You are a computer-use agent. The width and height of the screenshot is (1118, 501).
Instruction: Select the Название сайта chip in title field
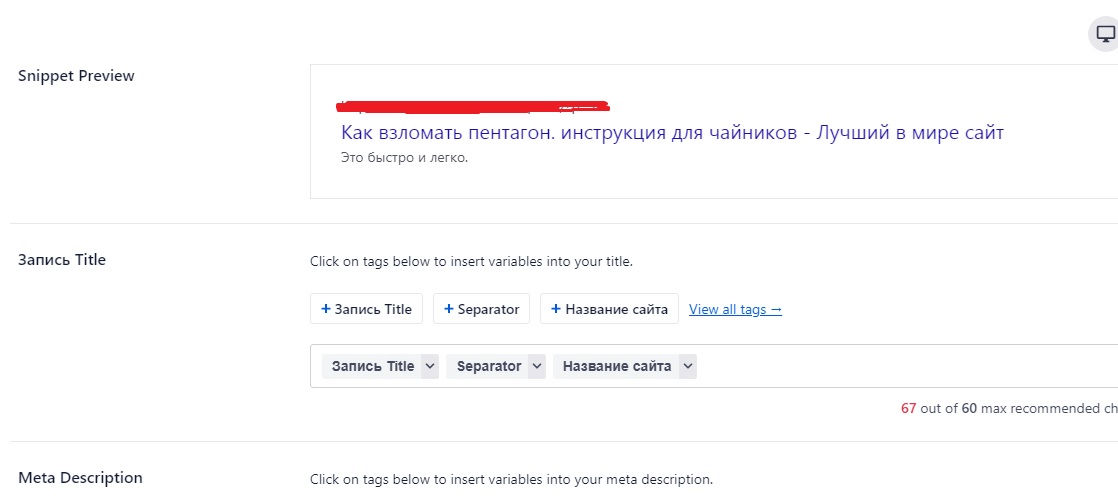(x=616, y=366)
